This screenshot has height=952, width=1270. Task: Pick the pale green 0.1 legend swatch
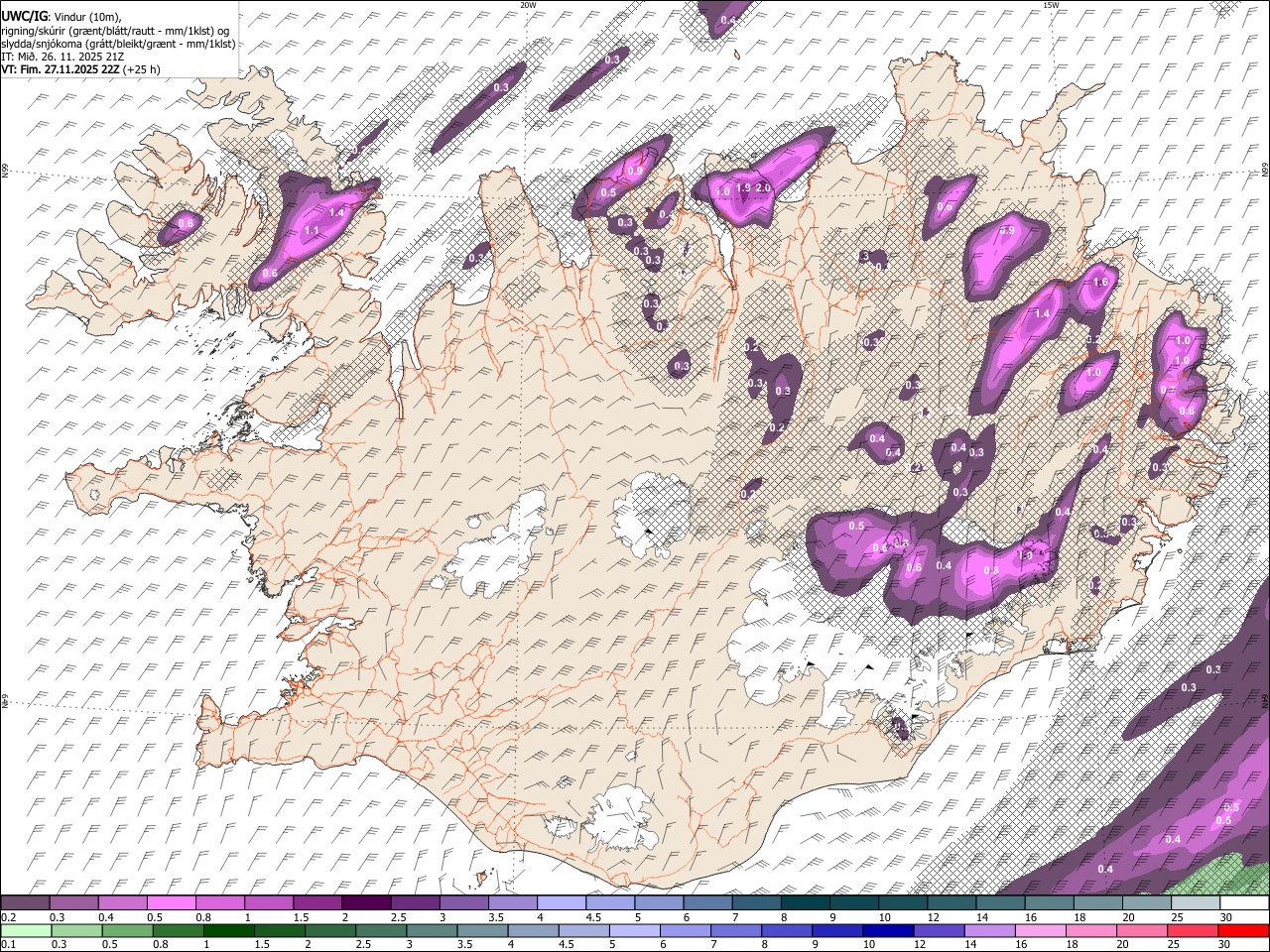[26, 930]
